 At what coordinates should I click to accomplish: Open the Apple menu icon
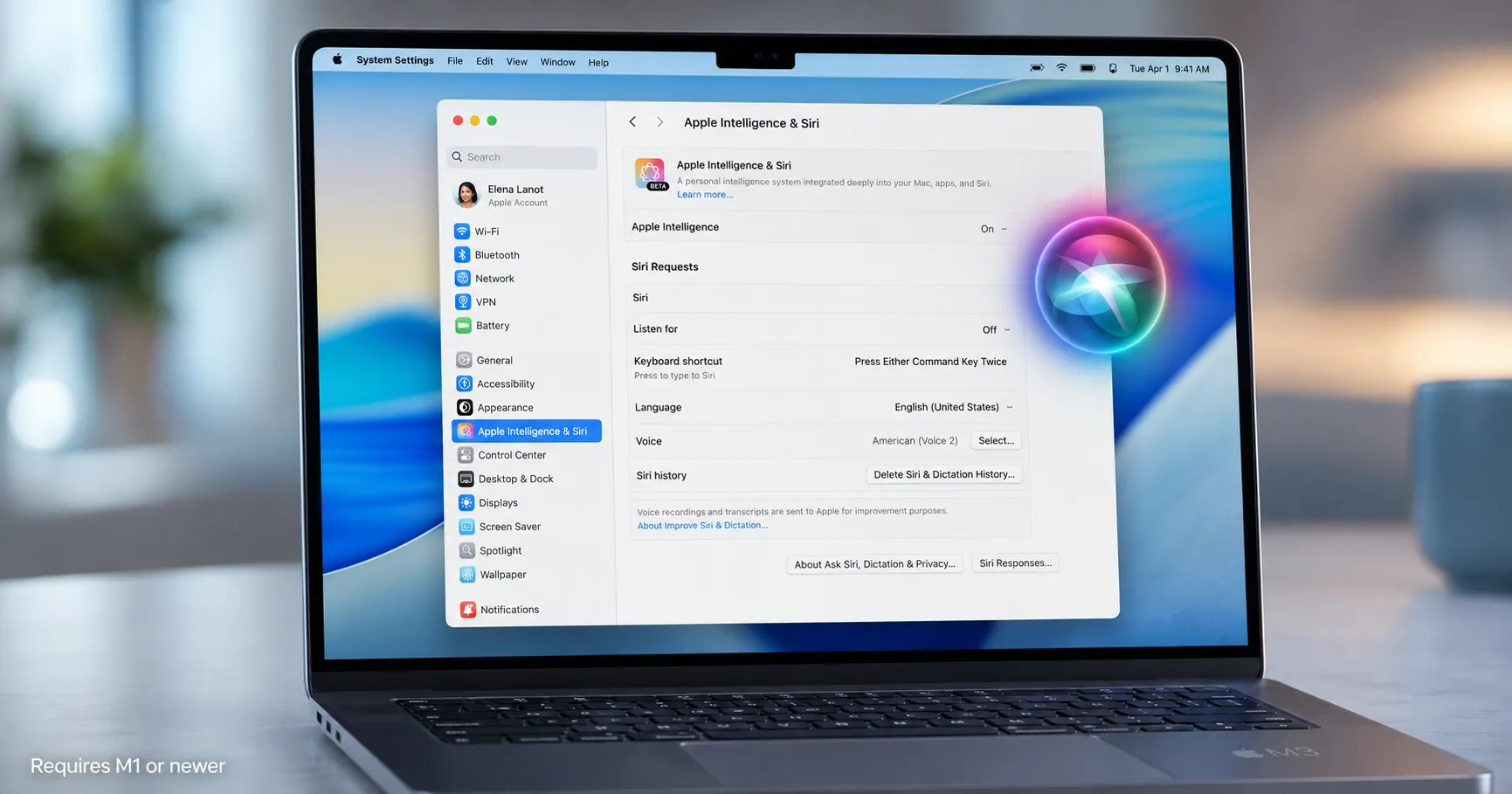pyautogui.click(x=337, y=59)
